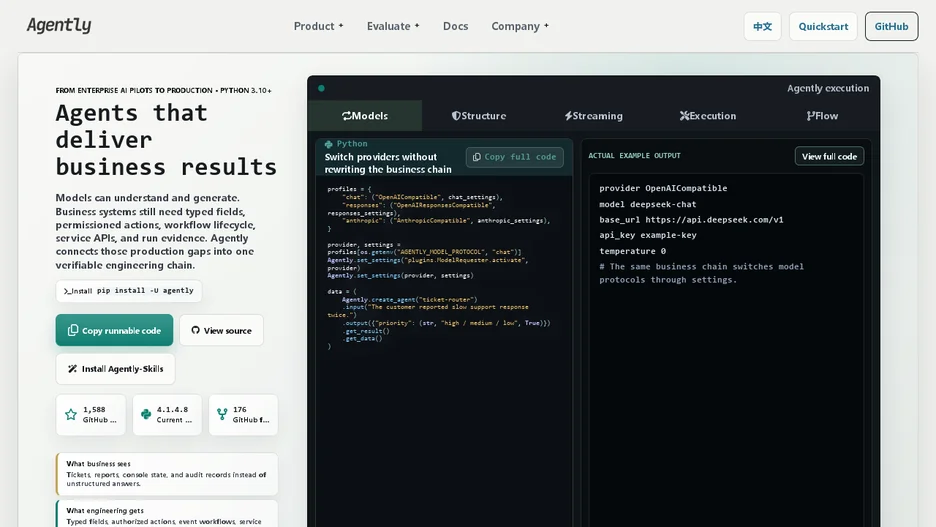Switch to the Streaming tab
This screenshot has height=527, width=936.
pyautogui.click(x=593, y=116)
